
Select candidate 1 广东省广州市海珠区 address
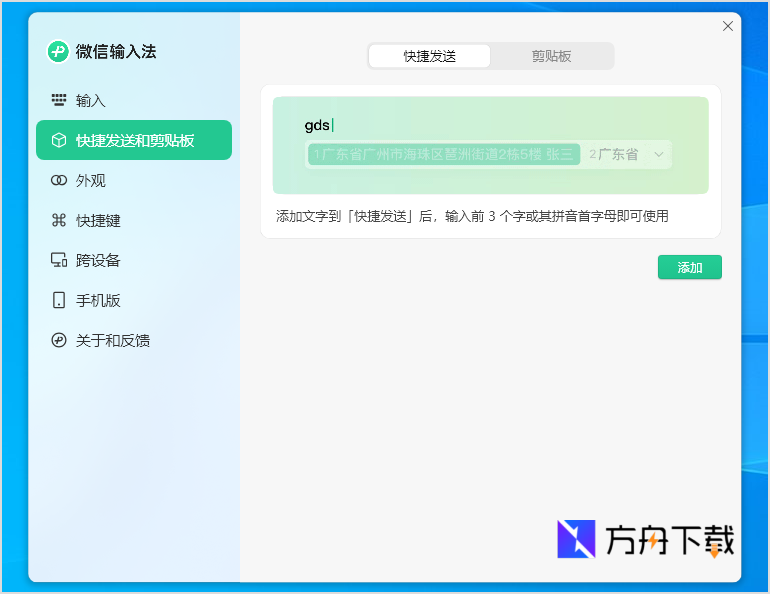[x=444, y=155]
